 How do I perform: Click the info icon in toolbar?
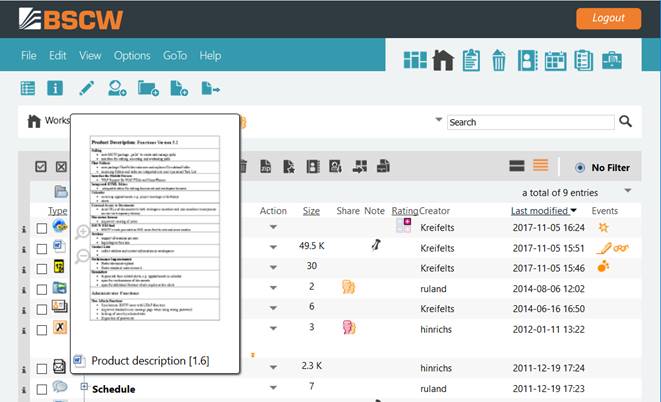55,89
